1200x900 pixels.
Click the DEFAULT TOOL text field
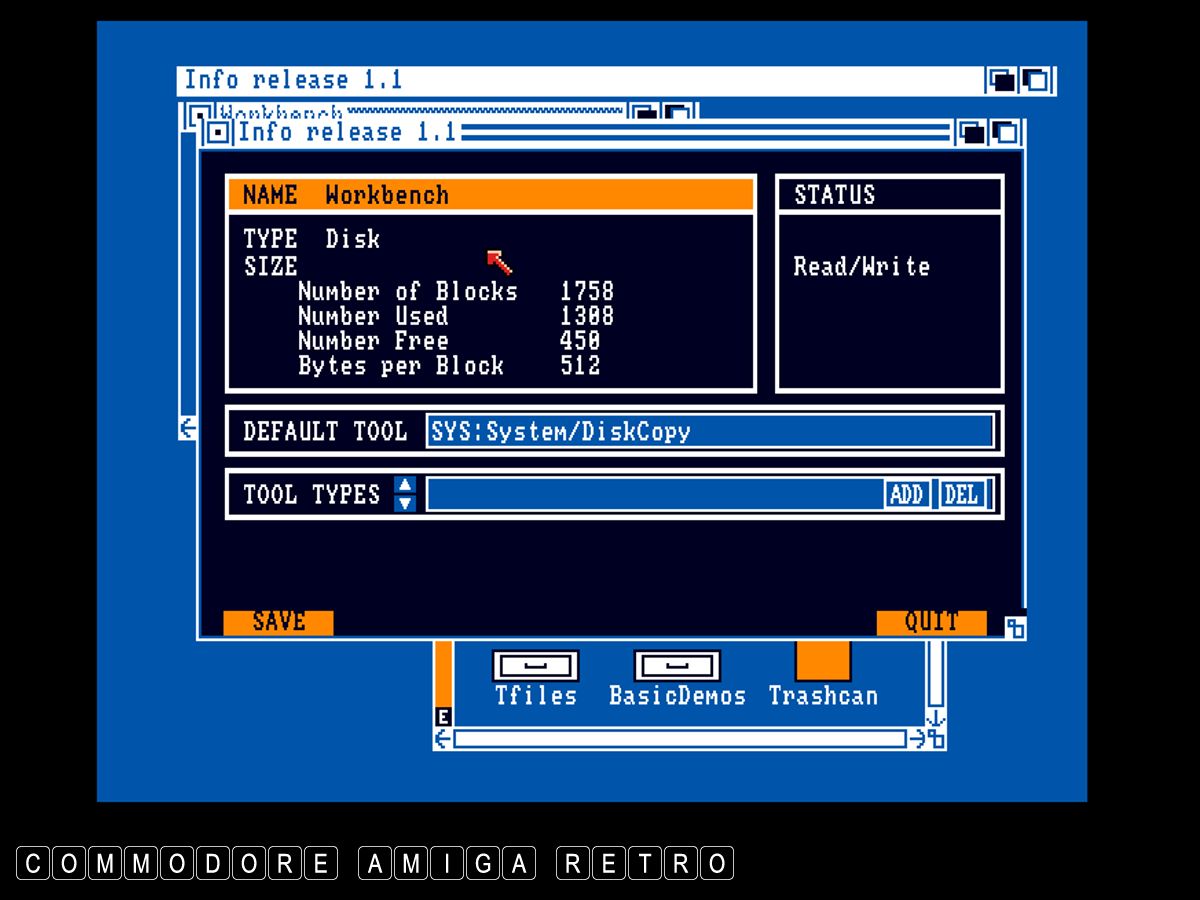709,431
